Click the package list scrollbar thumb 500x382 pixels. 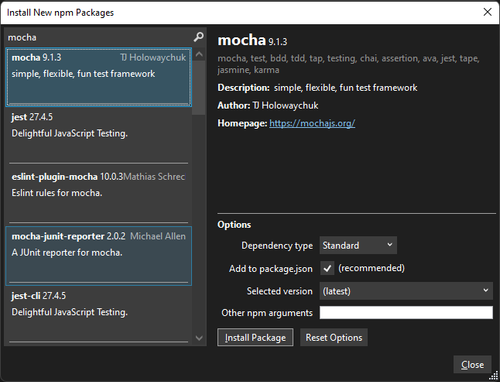[x=199, y=87]
